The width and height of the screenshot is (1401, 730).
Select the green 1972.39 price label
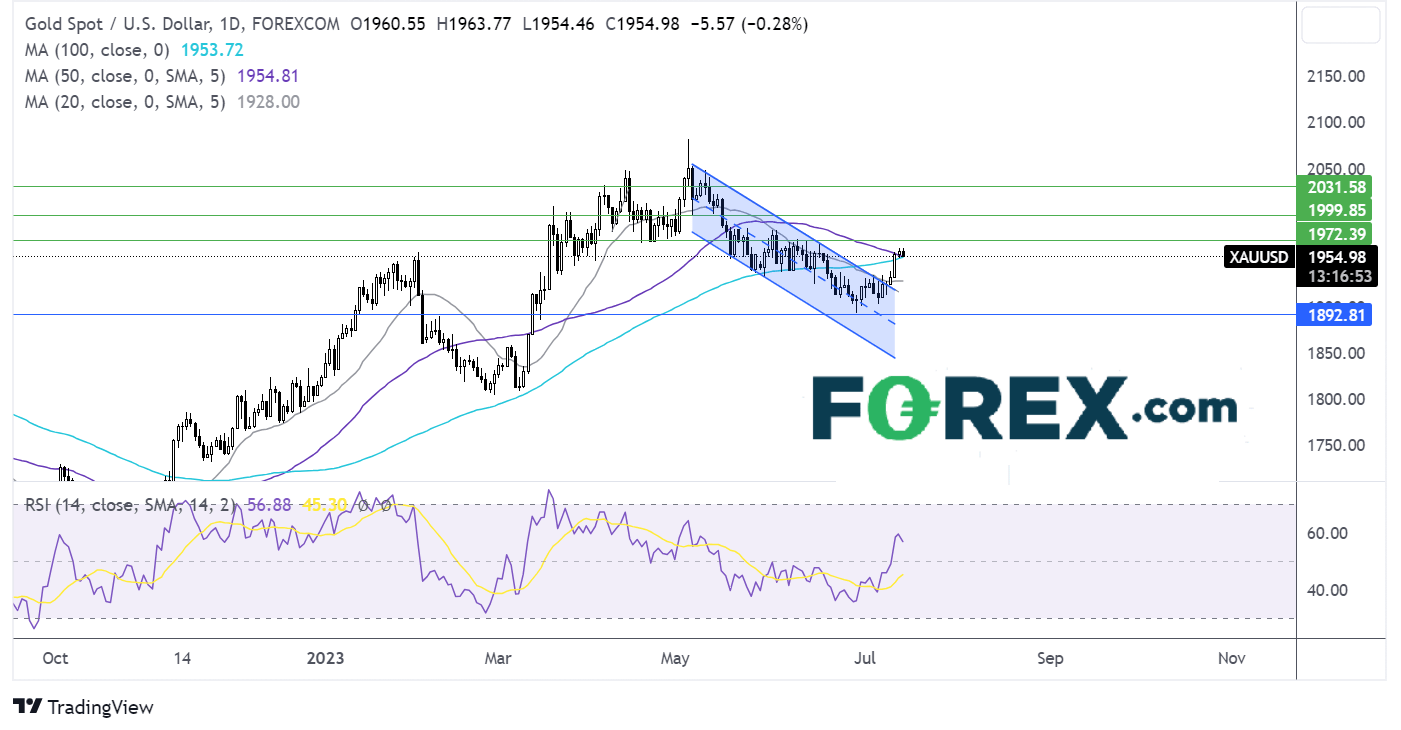tap(1336, 234)
